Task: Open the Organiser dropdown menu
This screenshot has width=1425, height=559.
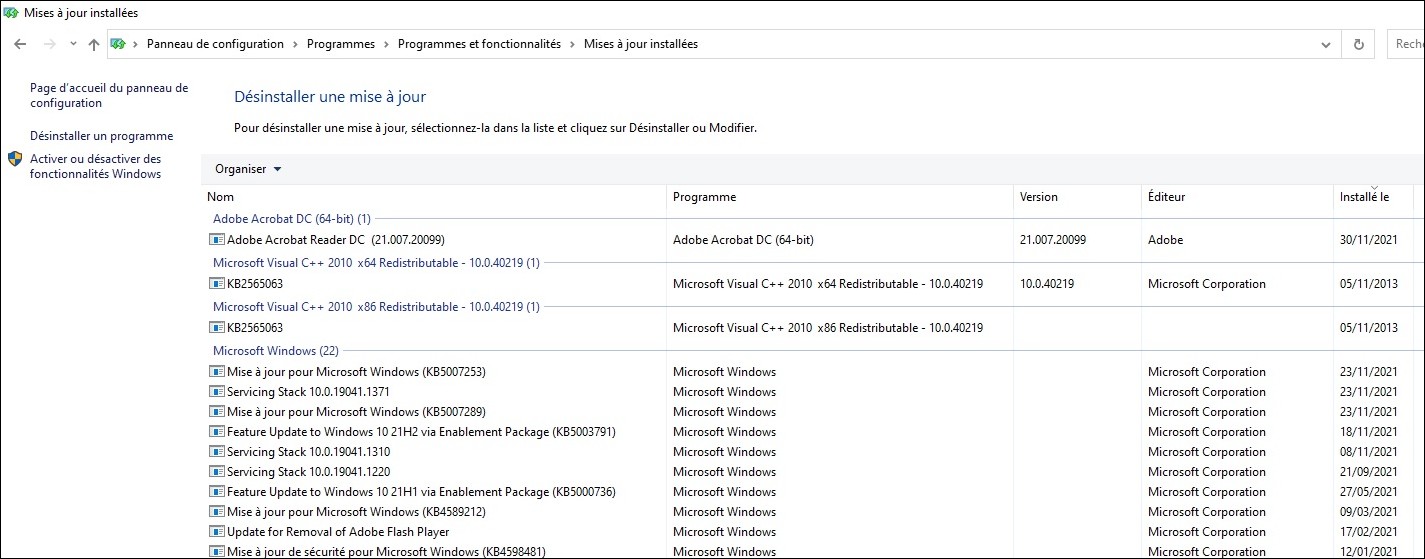Action: tap(248, 169)
